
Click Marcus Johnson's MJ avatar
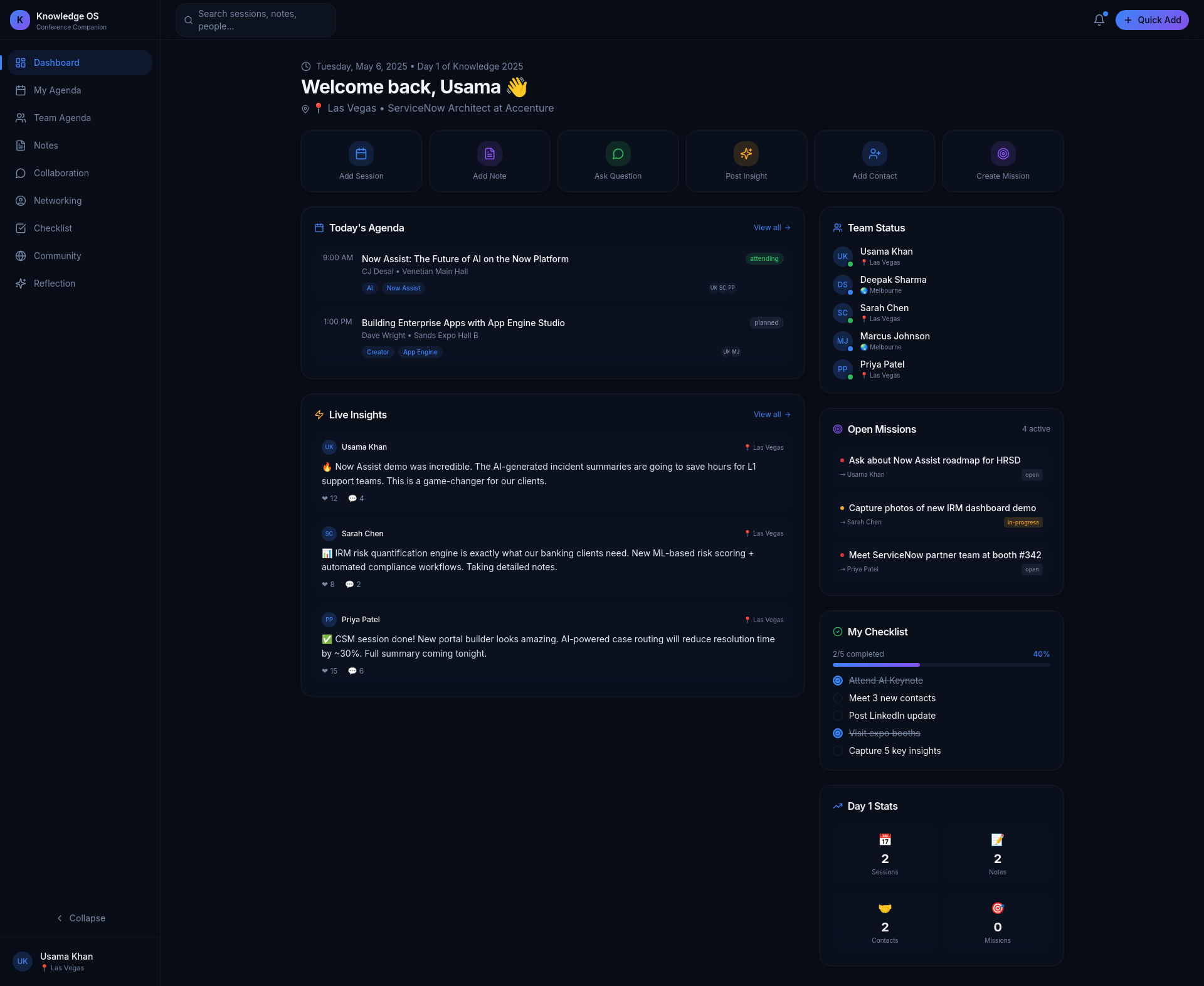842,341
